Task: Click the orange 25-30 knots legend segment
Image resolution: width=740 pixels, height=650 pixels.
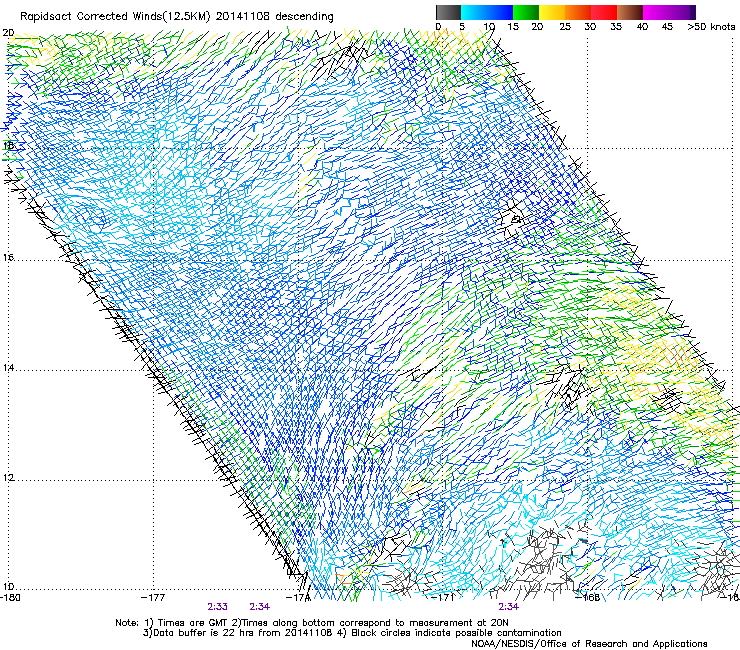Action: [578, 12]
